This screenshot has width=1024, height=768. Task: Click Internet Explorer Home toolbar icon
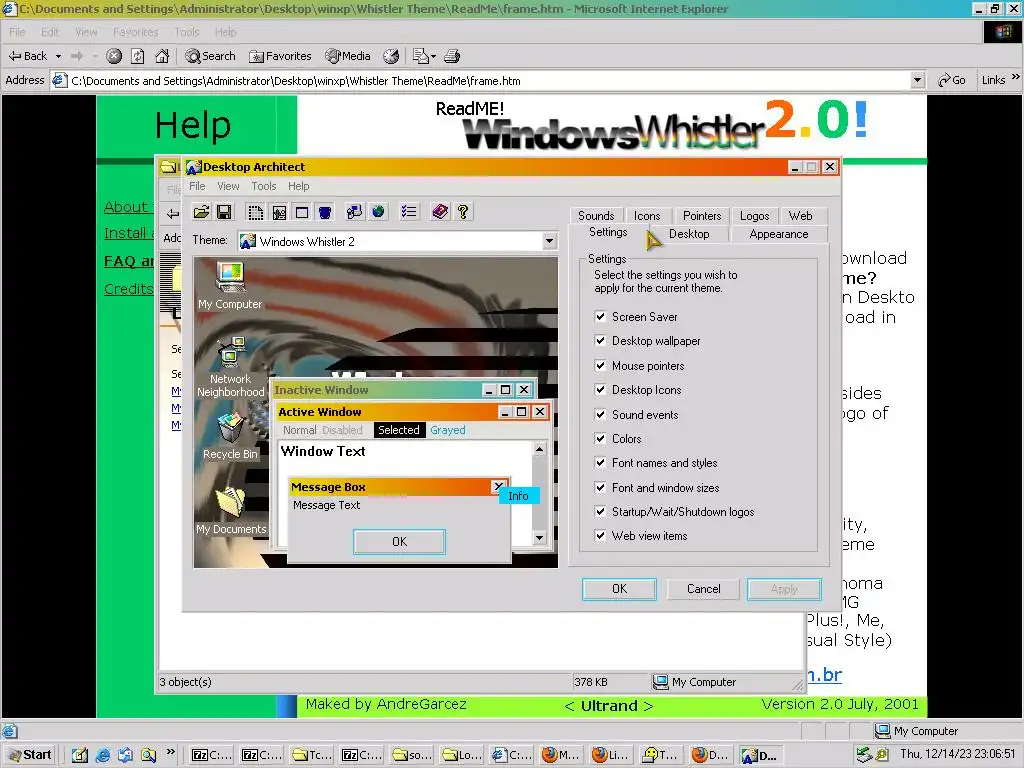(162, 56)
